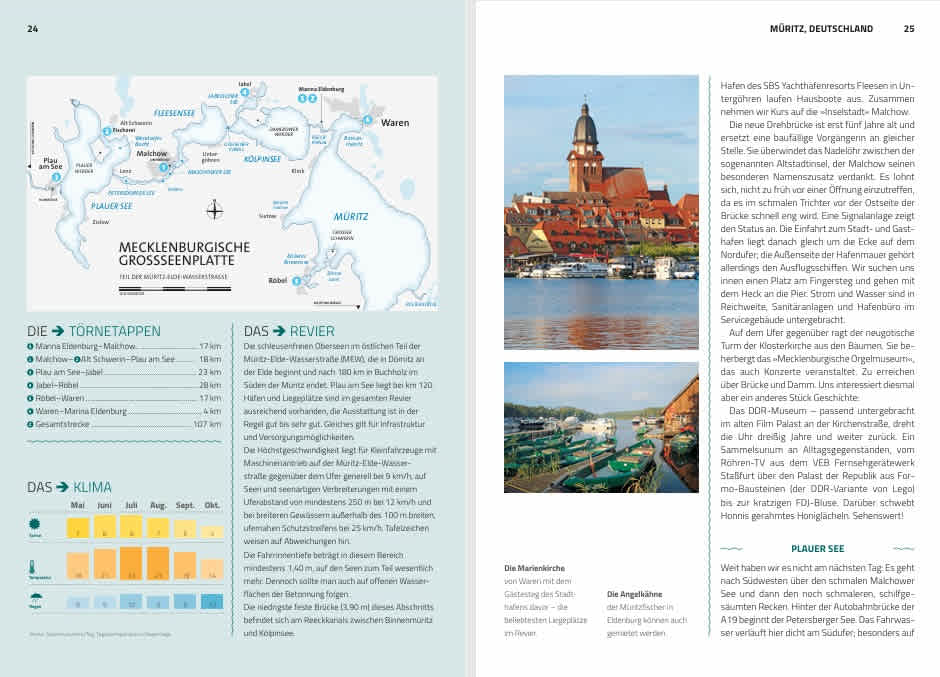Click the stage bullet before 'Jabel–Röbel'
The height and width of the screenshot is (677, 940).
point(30,385)
